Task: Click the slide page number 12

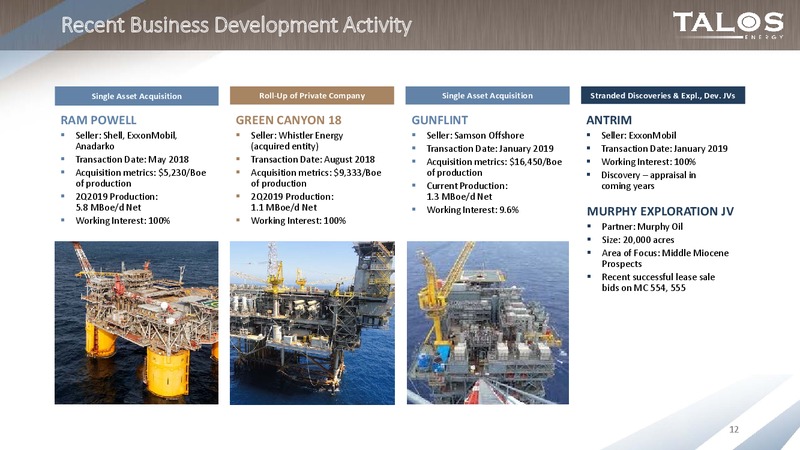Action: tap(734, 430)
